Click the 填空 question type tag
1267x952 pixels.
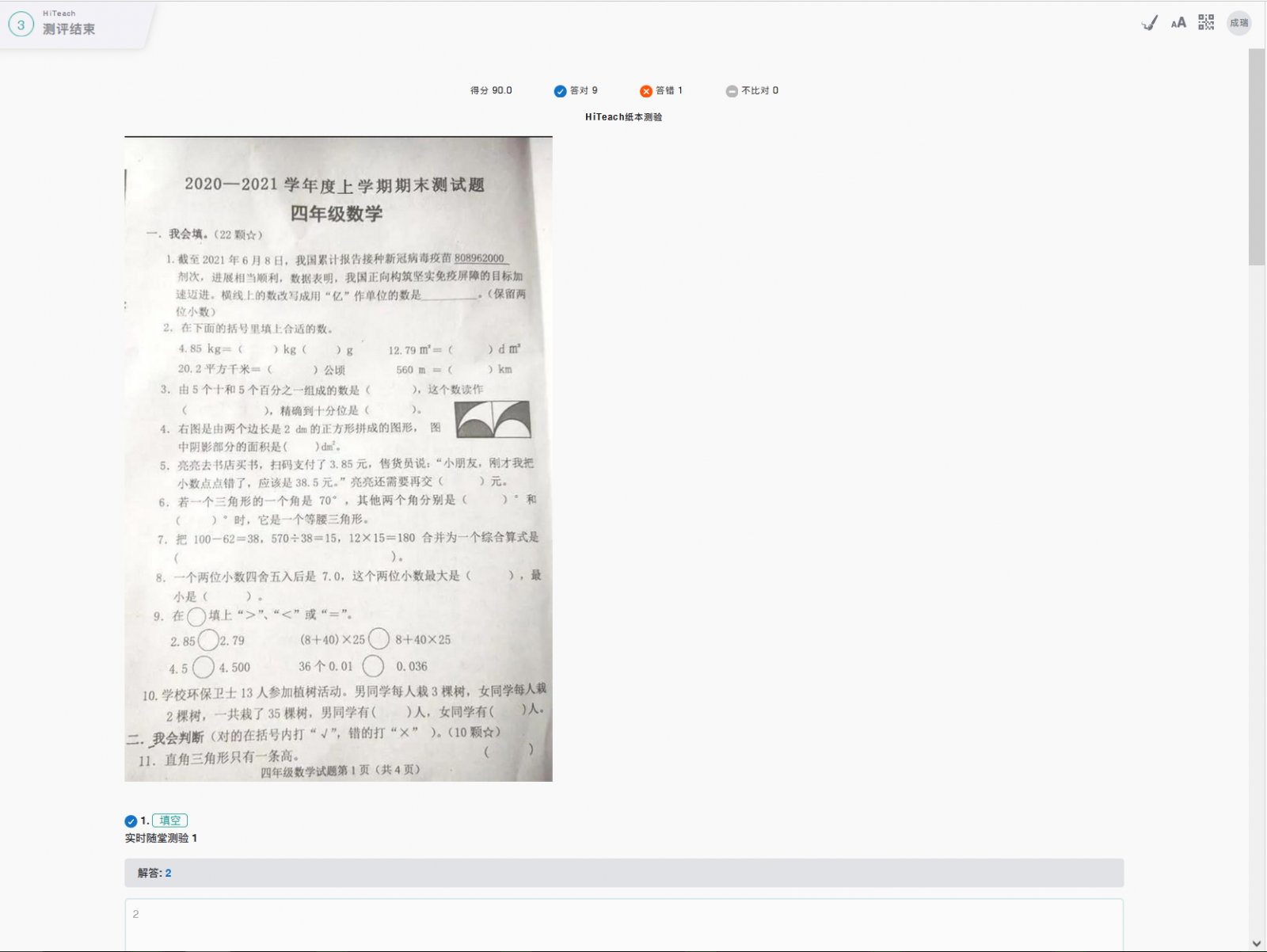169,821
